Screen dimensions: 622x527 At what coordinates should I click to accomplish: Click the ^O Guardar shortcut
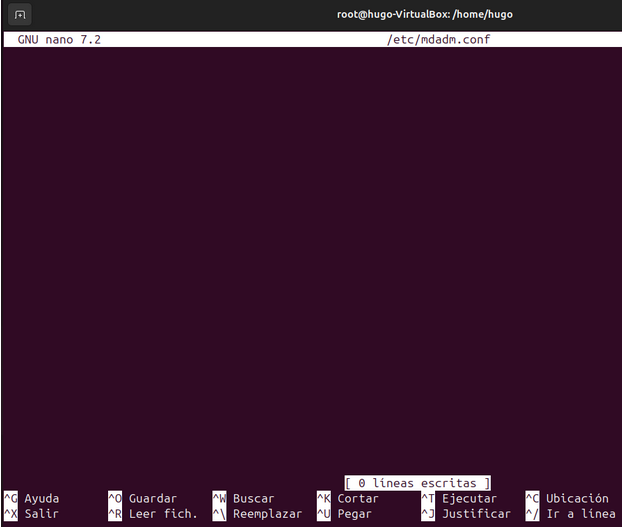[142, 498]
